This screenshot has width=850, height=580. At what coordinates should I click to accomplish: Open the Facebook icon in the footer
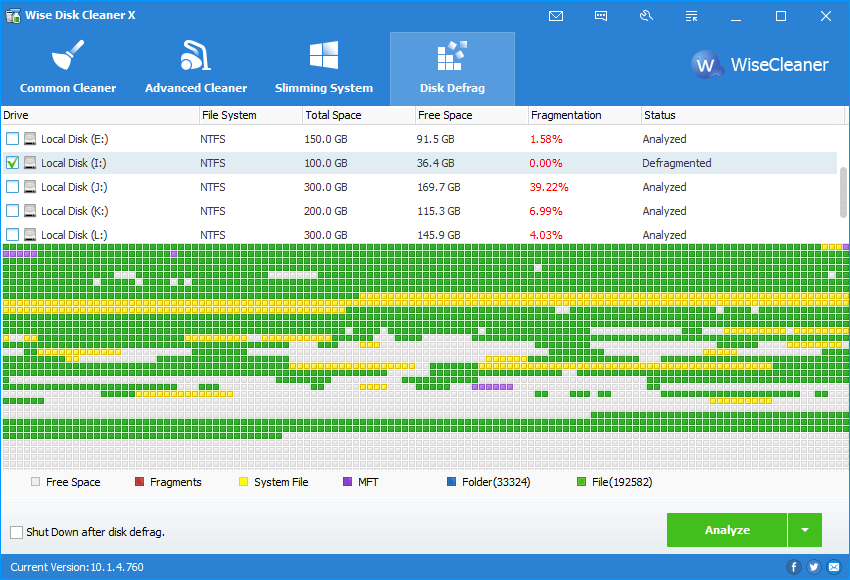[794, 567]
